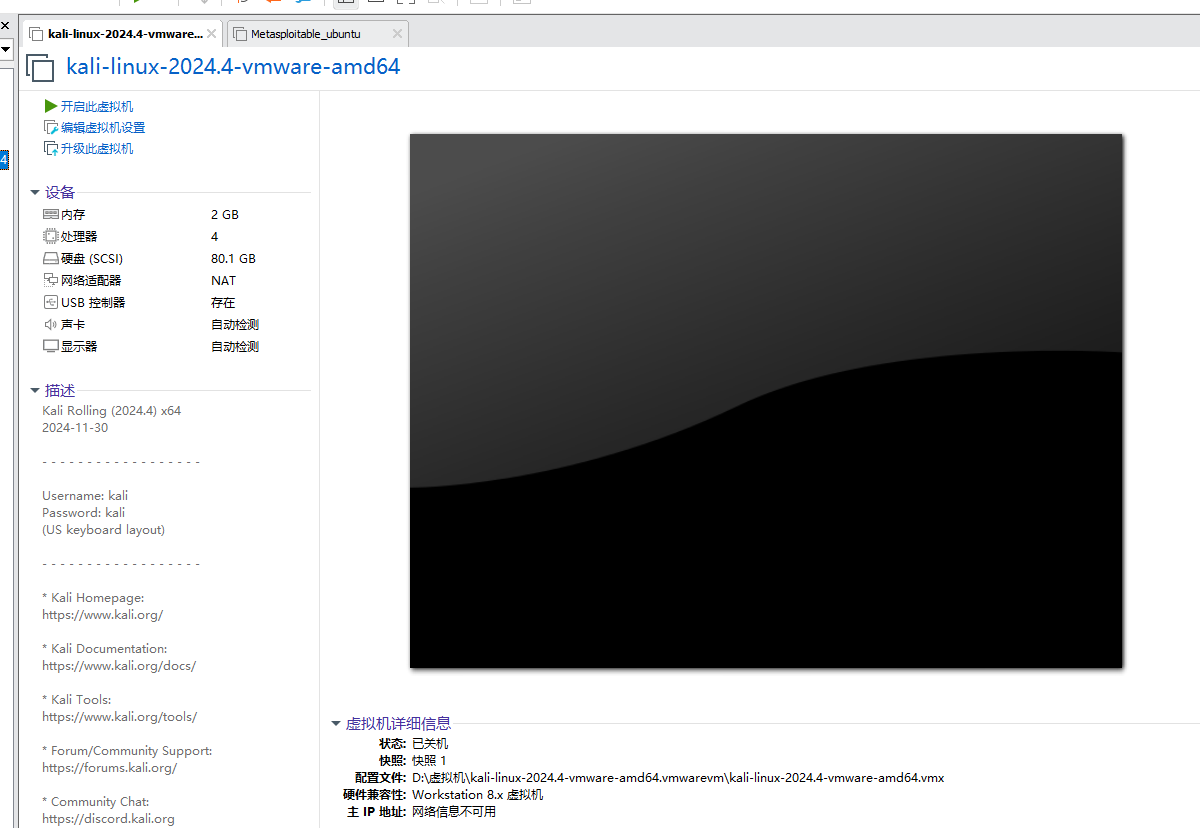The height and width of the screenshot is (828, 1200).
Task: Click the 主 IP 地址 value 网络信息不可用
Action: 454,812
